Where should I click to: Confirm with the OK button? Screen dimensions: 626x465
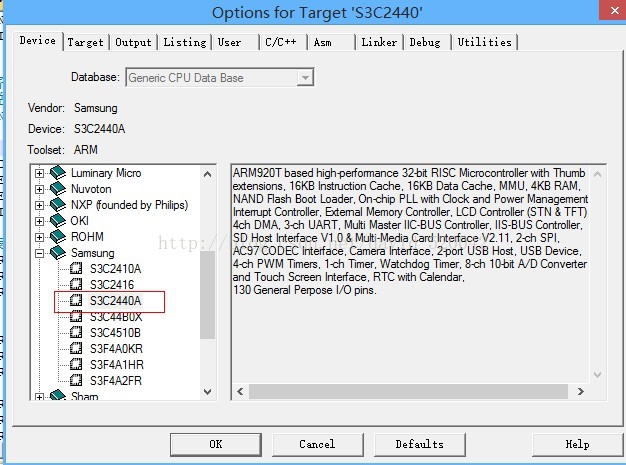point(216,444)
